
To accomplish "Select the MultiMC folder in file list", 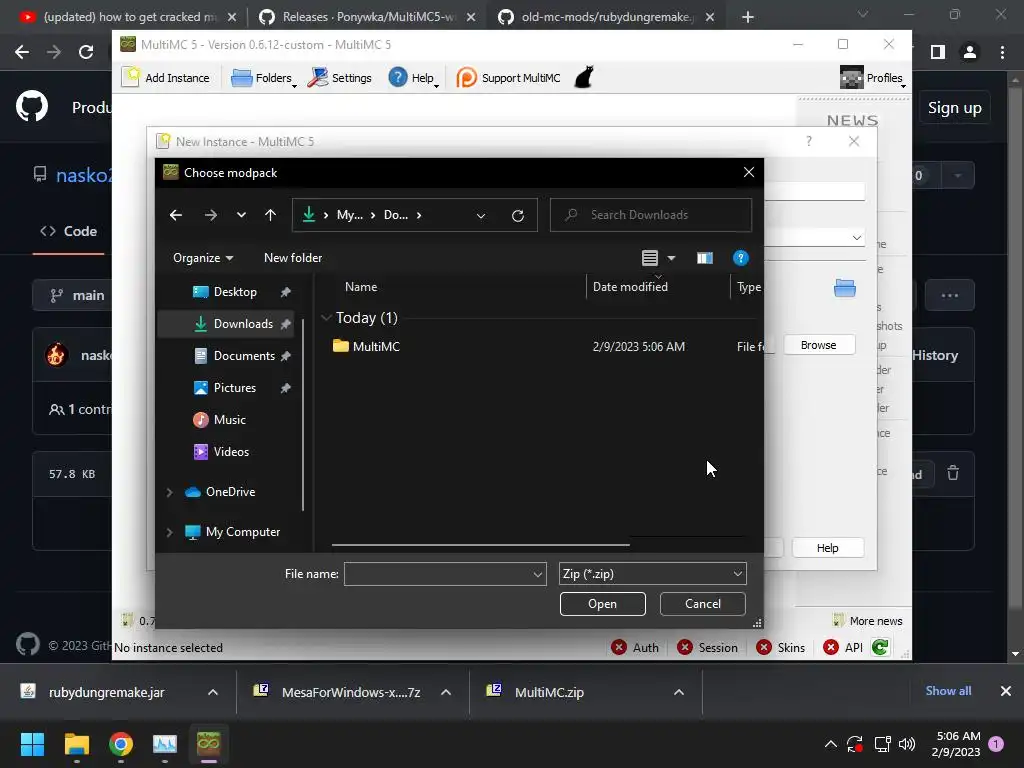I will (x=376, y=347).
